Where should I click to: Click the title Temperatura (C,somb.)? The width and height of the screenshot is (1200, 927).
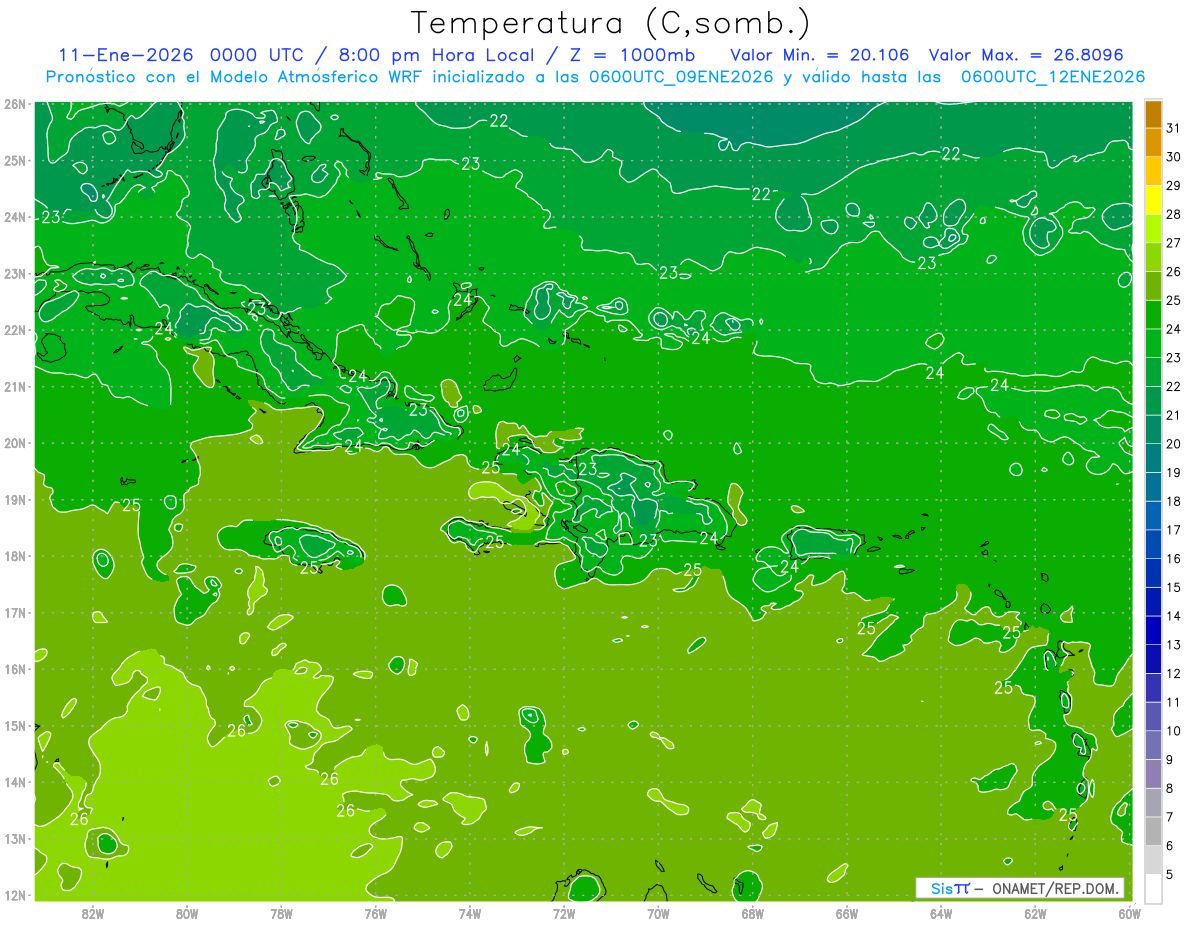pyautogui.click(x=610, y=24)
